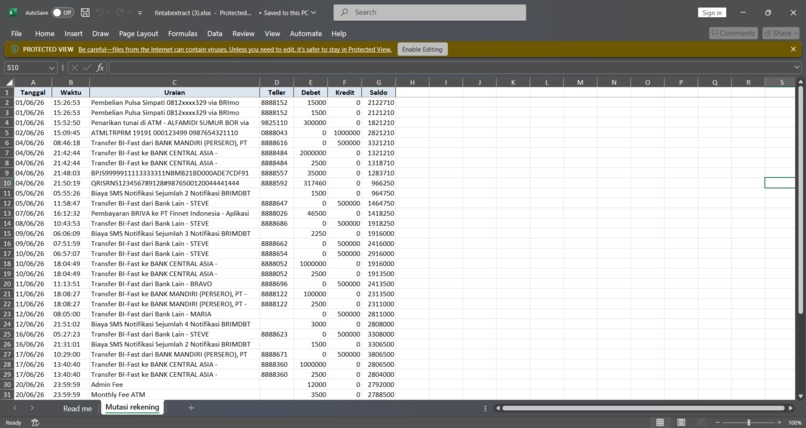Select column G header
The image size is (806, 428).
click(378, 82)
